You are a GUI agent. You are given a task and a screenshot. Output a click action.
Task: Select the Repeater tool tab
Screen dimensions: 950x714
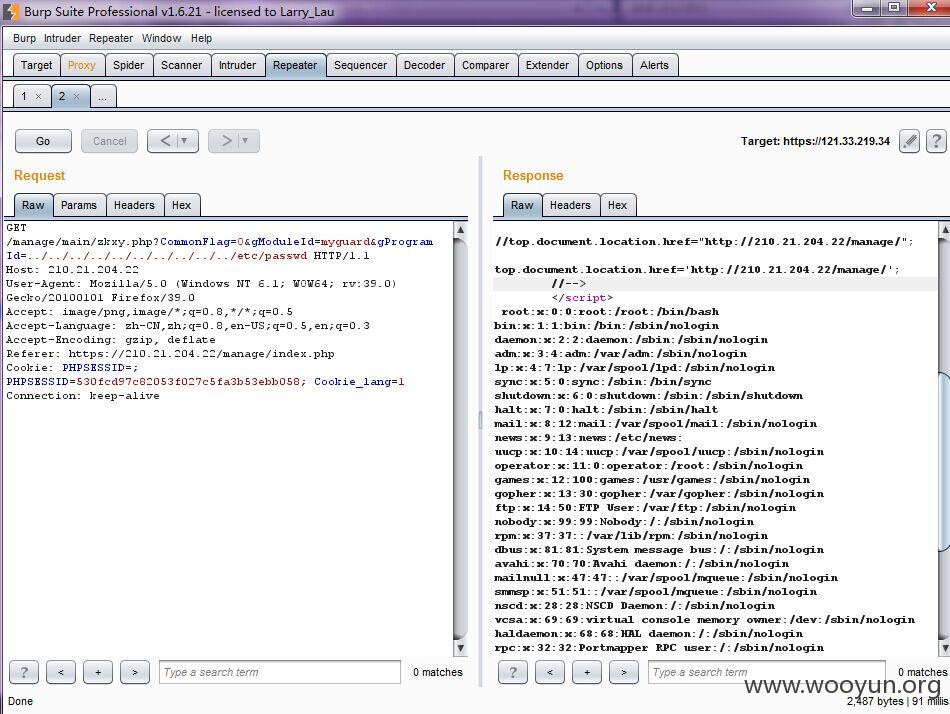point(295,65)
